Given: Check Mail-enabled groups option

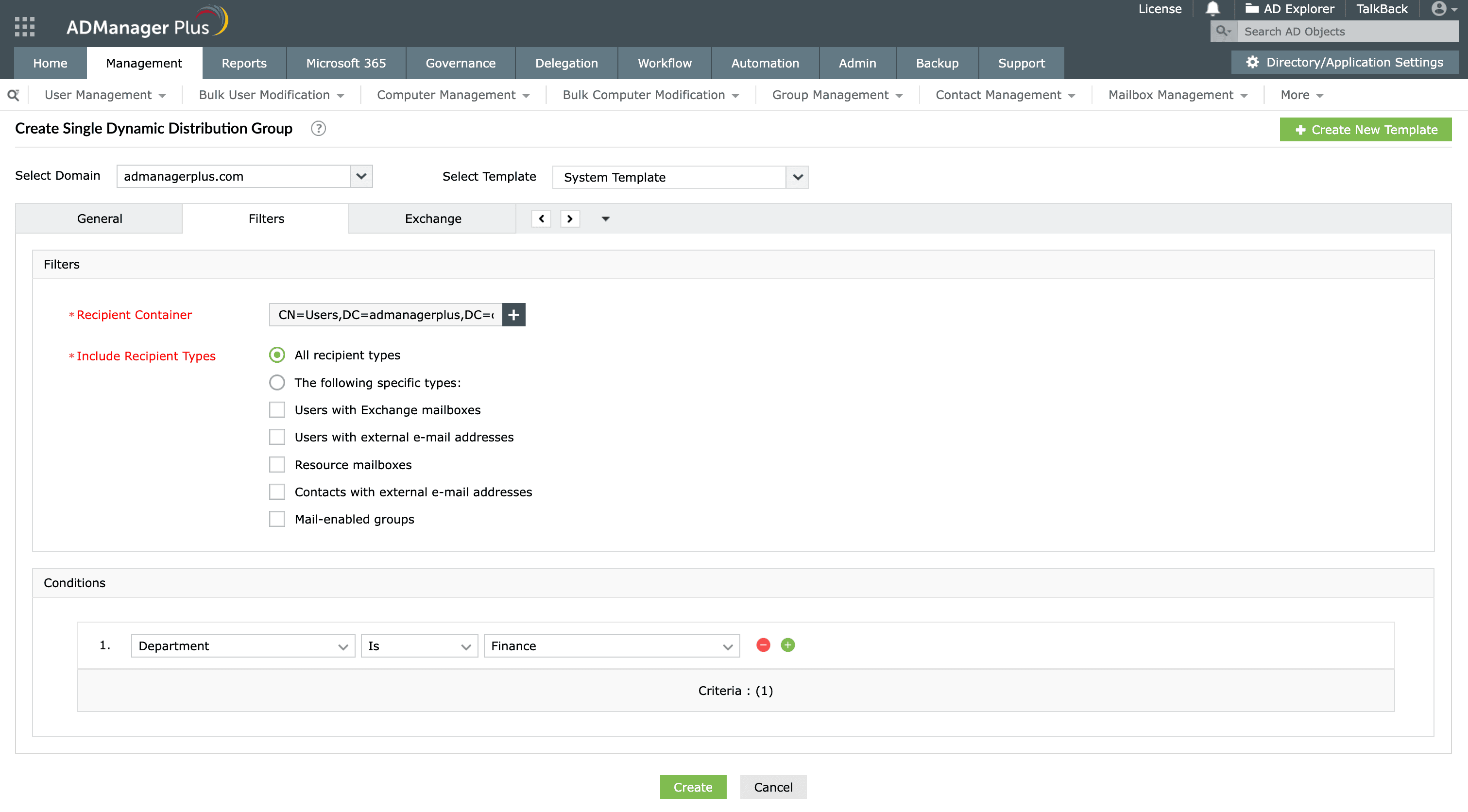Looking at the screenshot, I should pos(277,519).
